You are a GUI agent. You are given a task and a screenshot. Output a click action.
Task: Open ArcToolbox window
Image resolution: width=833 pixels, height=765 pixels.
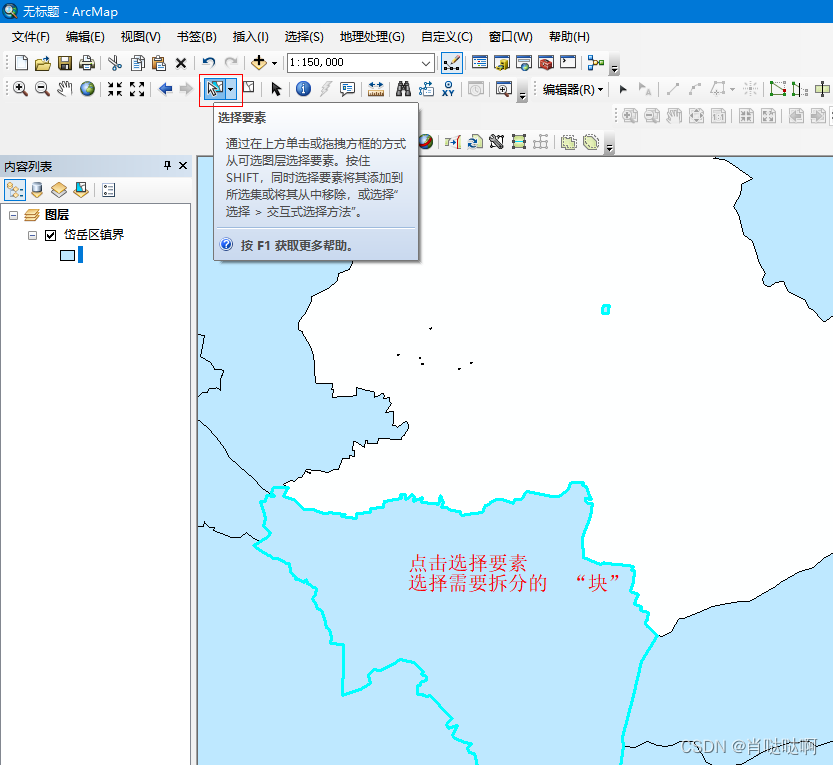pos(546,63)
